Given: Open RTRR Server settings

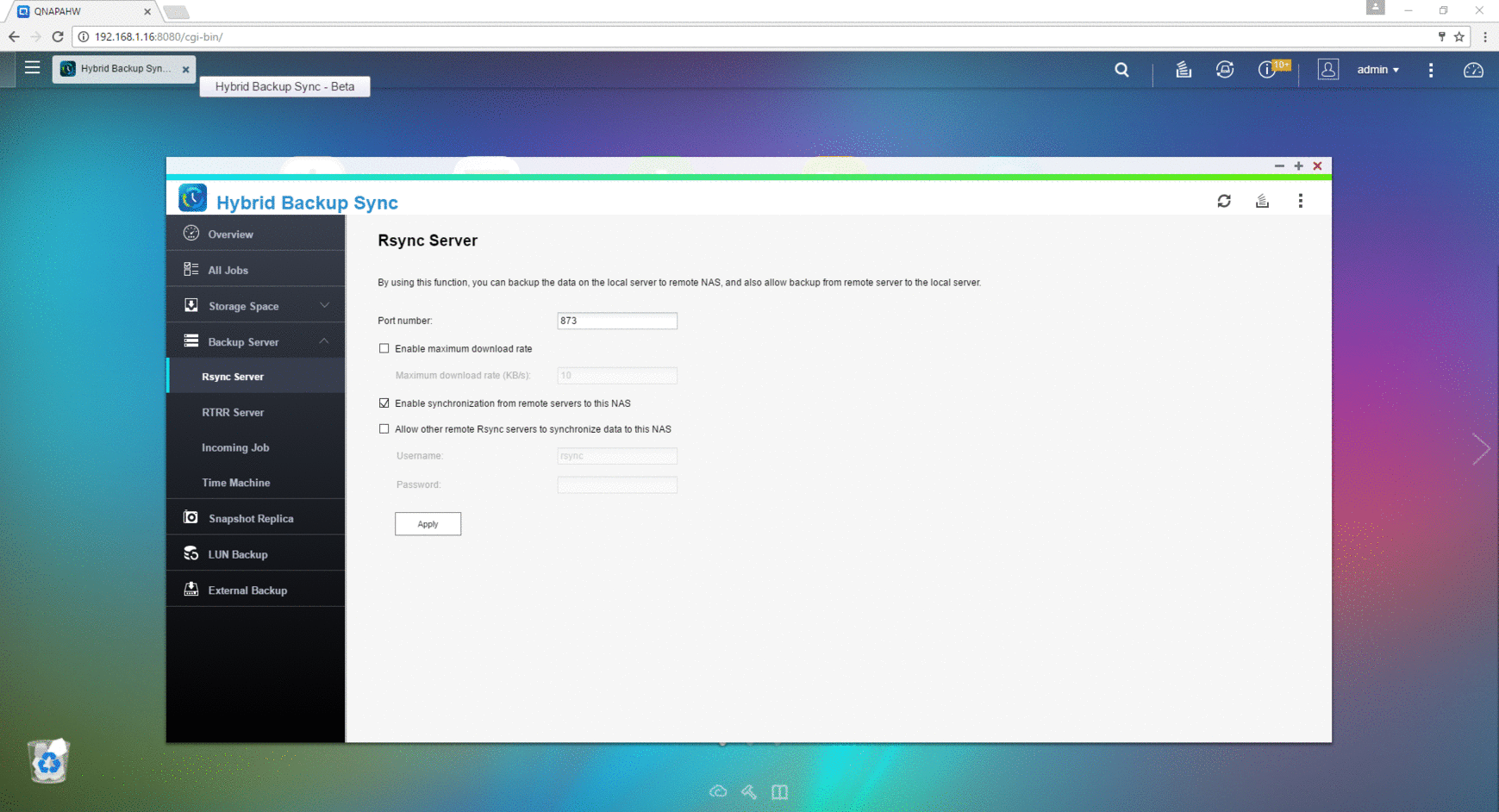Looking at the screenshot, I should pos(255,412).
